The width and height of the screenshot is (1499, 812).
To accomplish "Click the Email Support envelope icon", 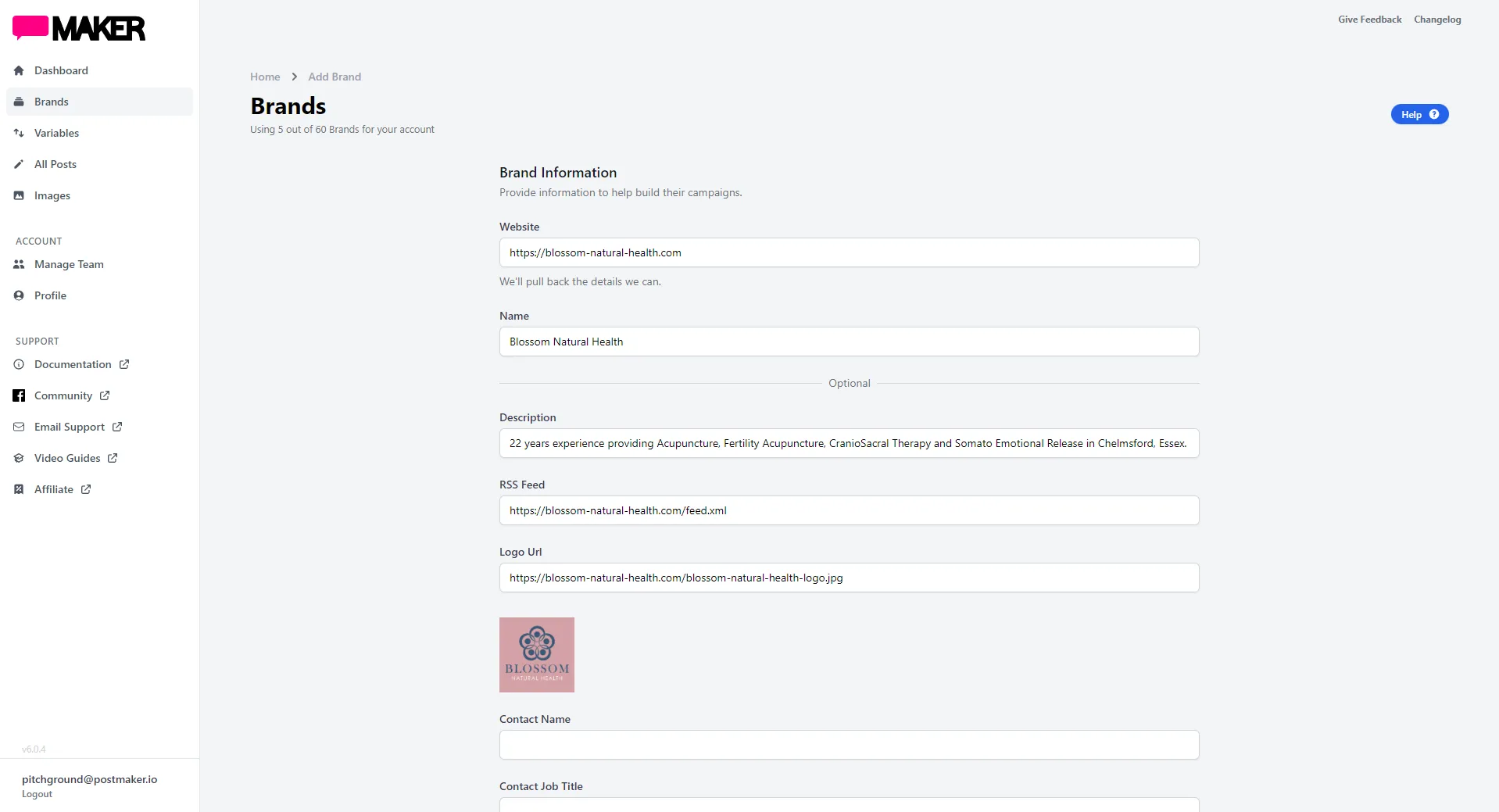I will pyautogui.click(x=19, y=427).
